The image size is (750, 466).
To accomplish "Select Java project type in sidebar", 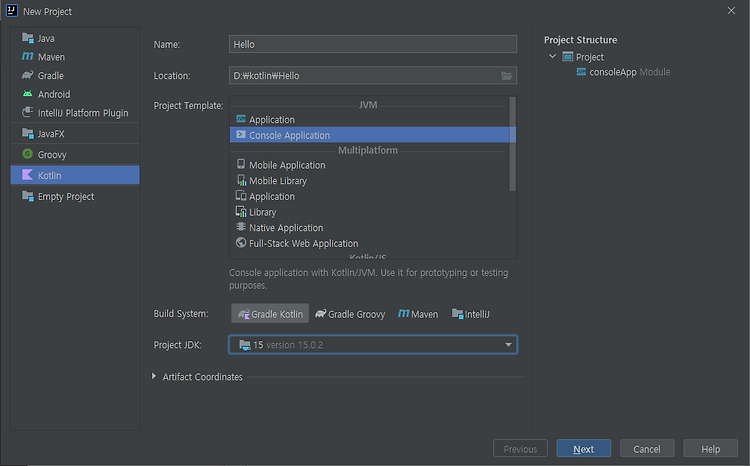I will 75,38.
